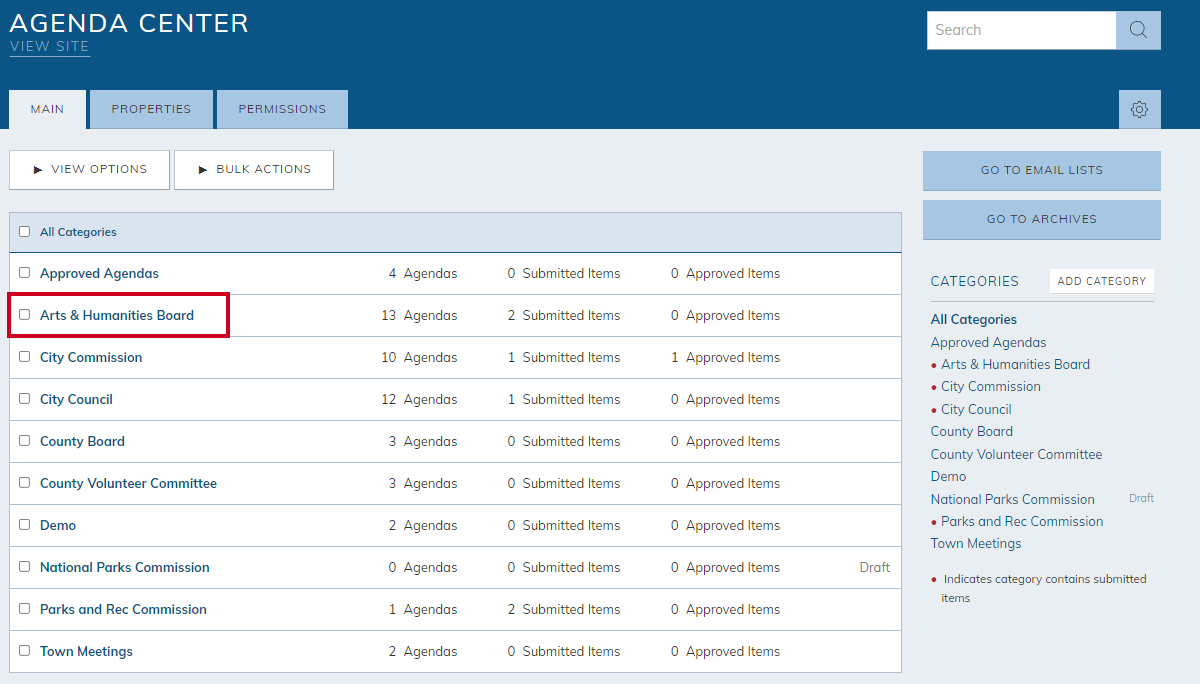The image size is (1200, 684).
Task: Select County Board in the sidebar
Action: (972, 431)
